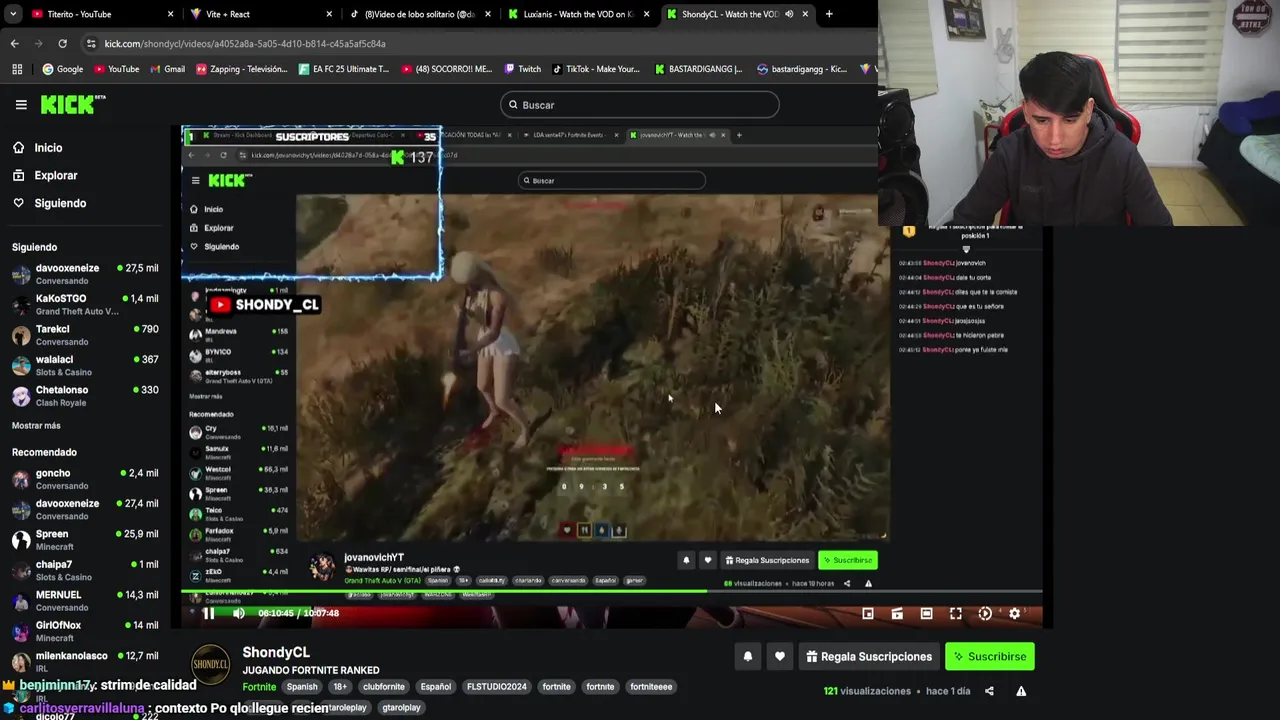
Task: Reload the page
Action: 62,44
